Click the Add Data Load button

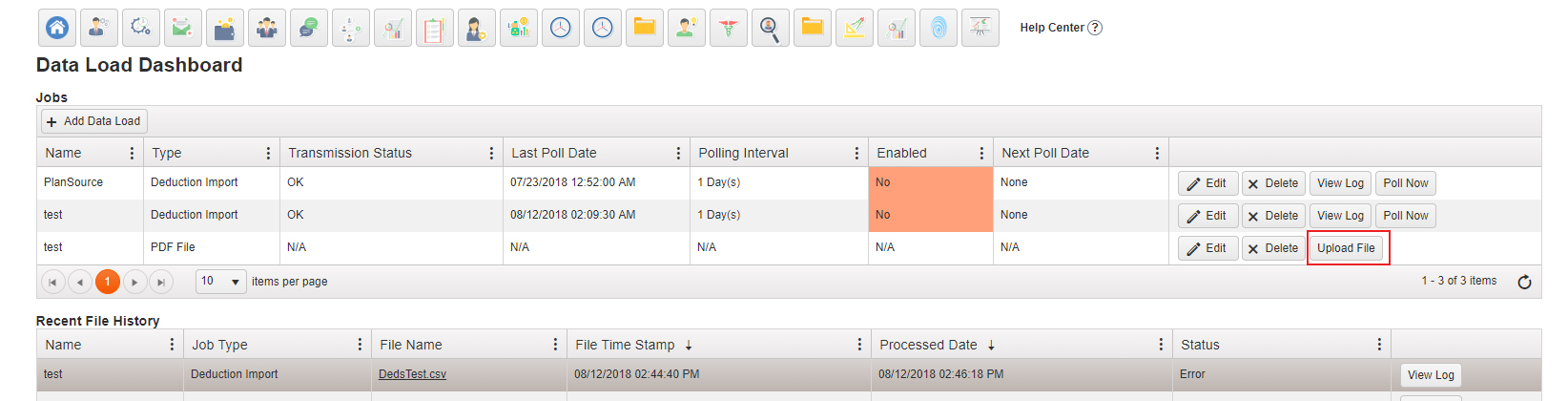coord(93,121)
